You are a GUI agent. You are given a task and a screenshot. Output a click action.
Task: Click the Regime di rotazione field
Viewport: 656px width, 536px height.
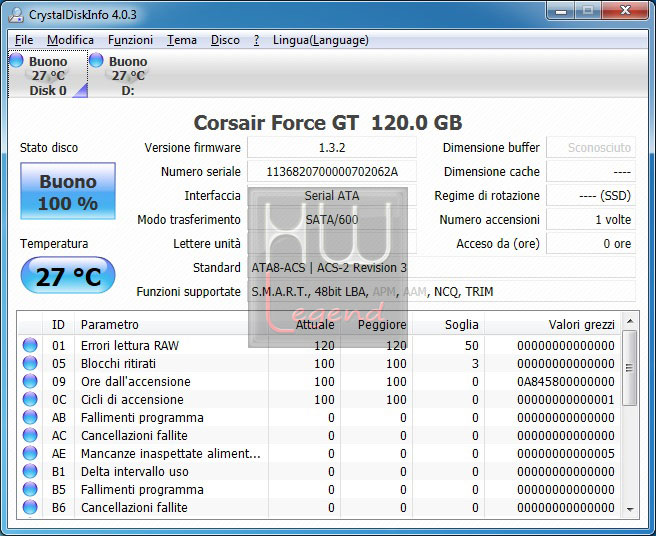(x=591, y=195)
